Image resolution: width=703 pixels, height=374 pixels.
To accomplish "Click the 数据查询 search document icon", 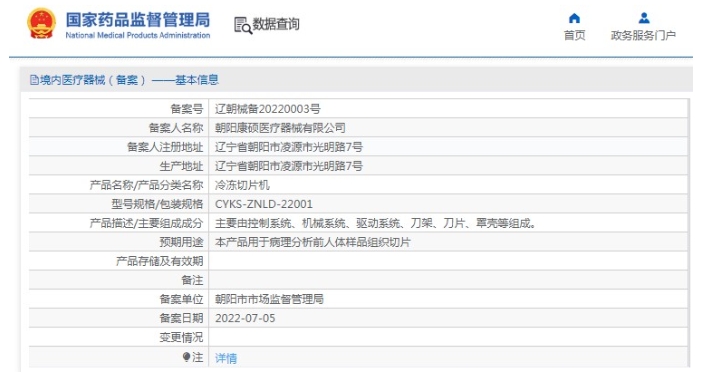I will [x=243, y=25].
